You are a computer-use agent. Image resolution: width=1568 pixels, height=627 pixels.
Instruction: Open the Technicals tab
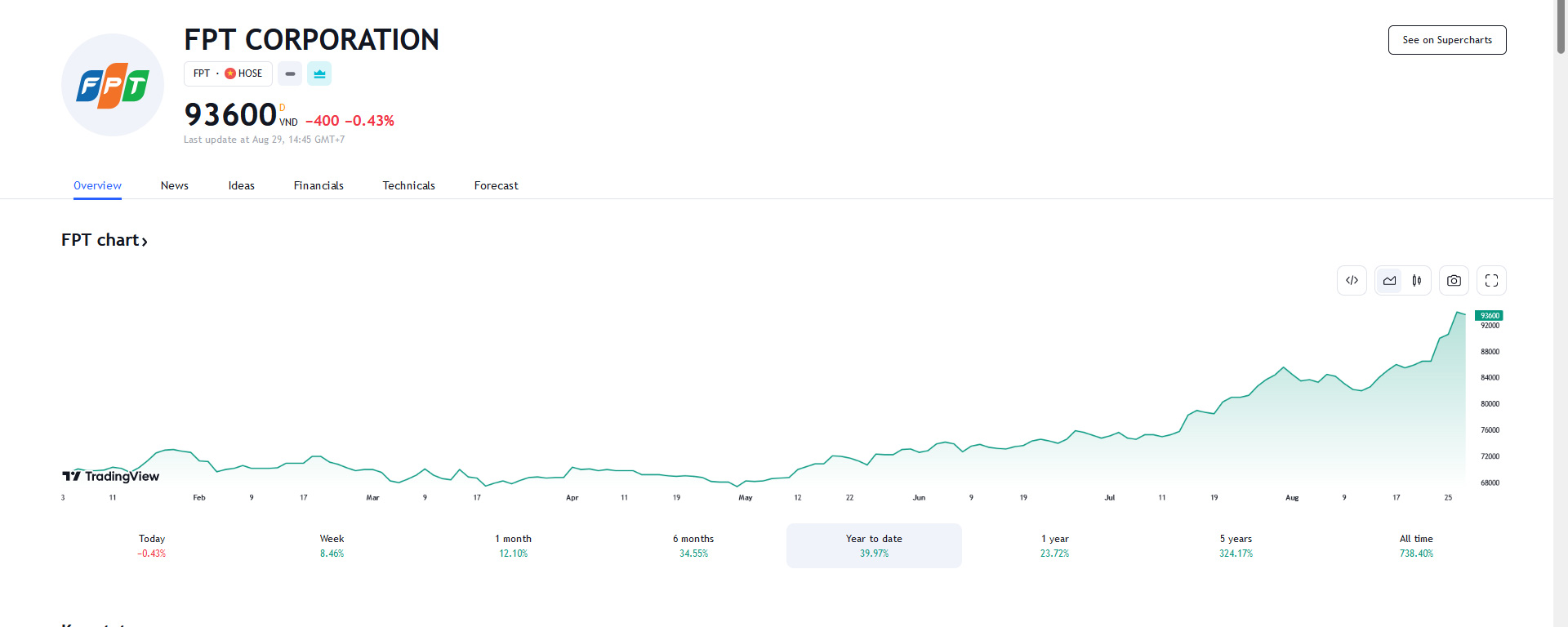408,185
